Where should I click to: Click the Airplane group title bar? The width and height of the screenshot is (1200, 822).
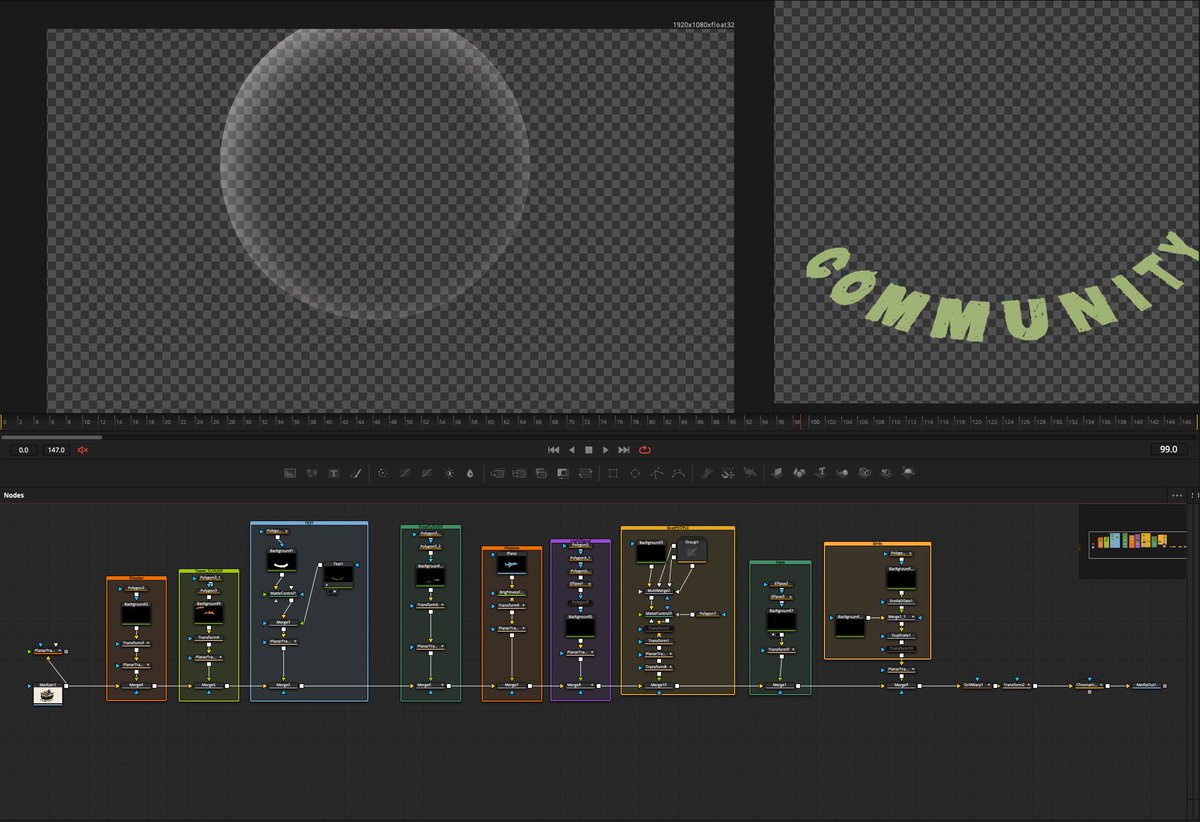[x=512, y=548]
